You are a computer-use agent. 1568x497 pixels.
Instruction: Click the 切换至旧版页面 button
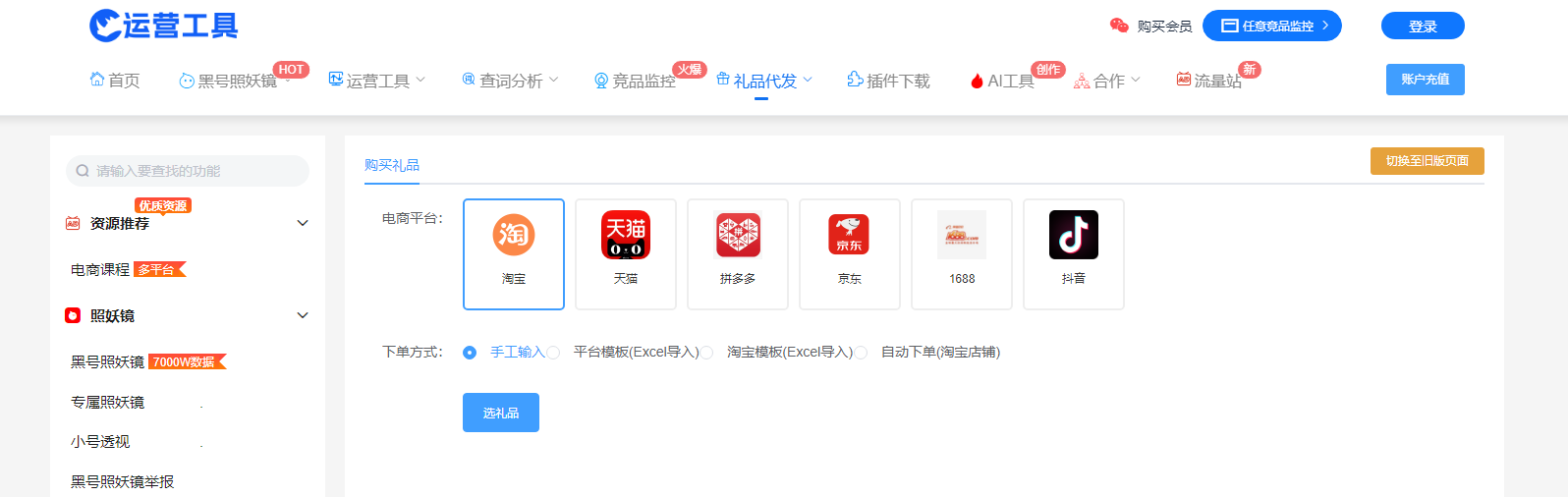(x=1428, y=161)
